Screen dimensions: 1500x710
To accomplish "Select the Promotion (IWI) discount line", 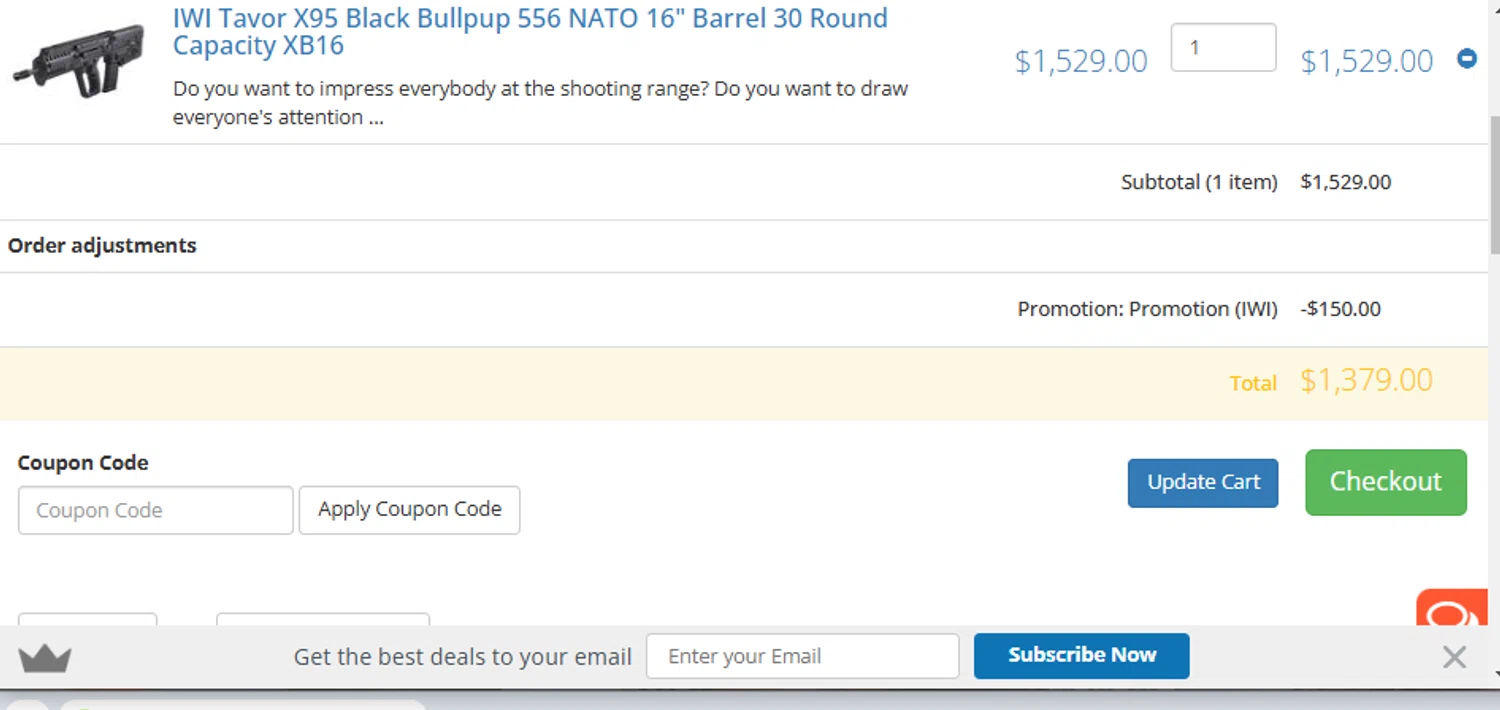I will (x=1147, y=309).
